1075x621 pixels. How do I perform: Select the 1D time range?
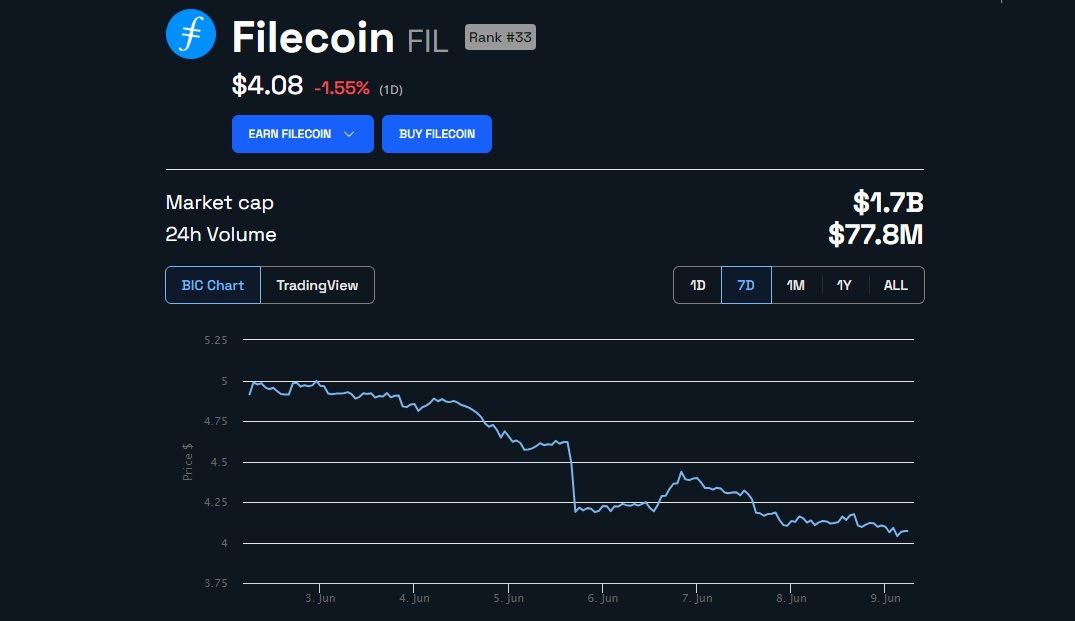(698, 285)
